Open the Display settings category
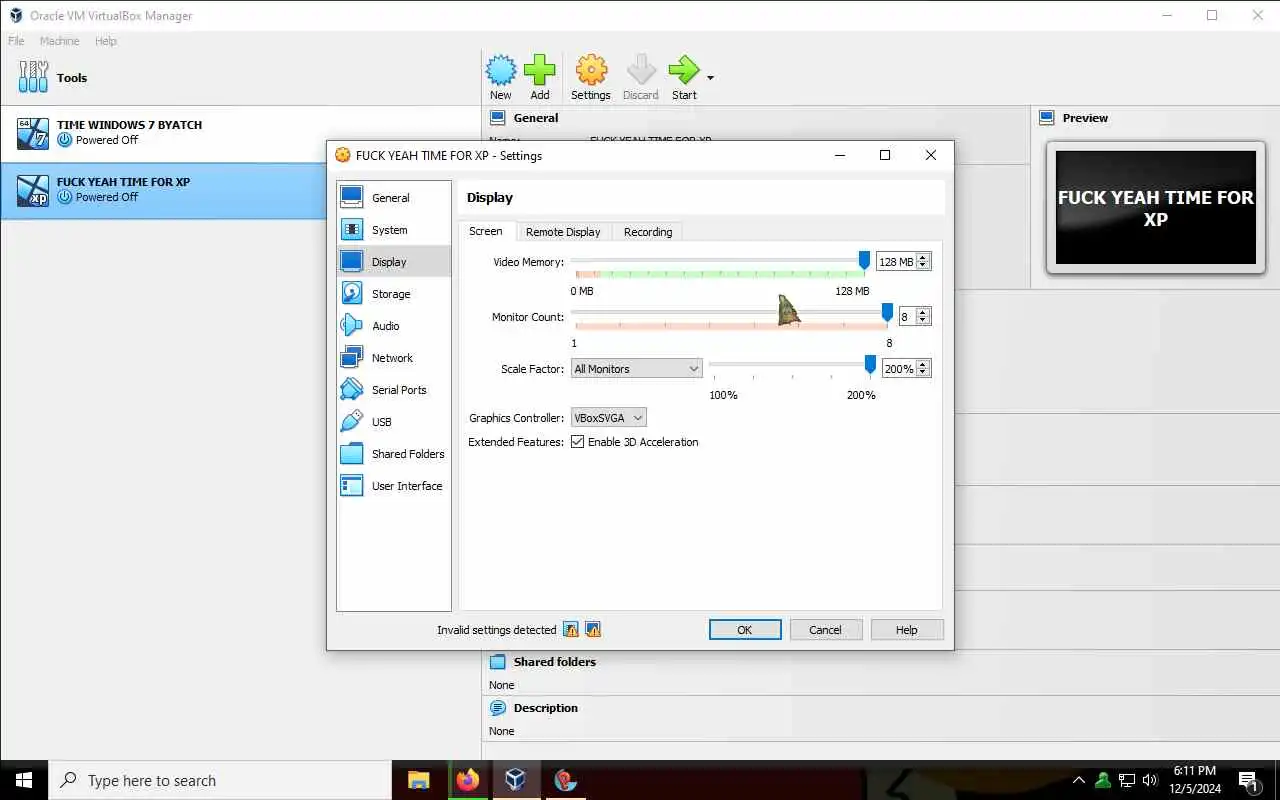This screenshot has width=1280, height=800. (394, 262)
